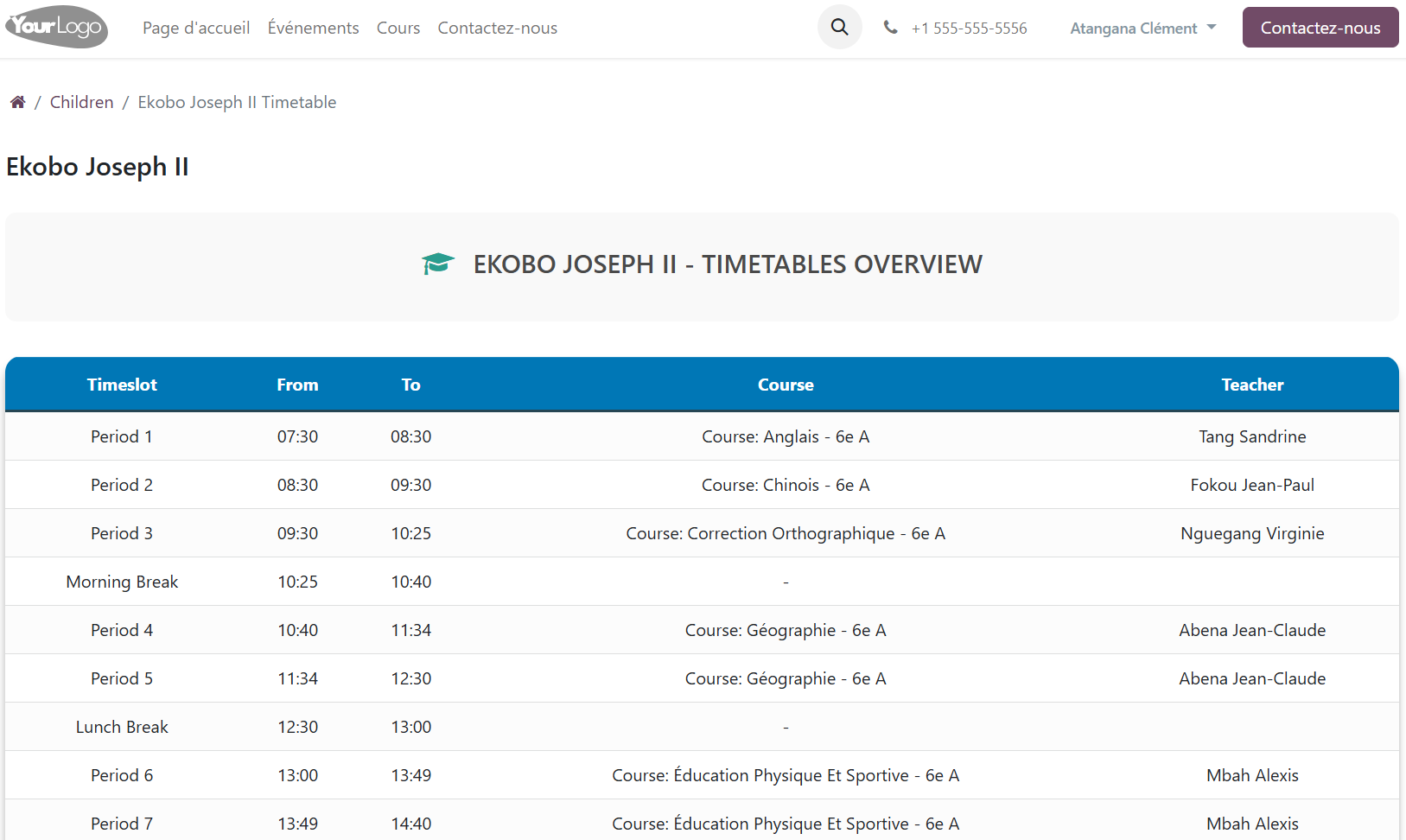Viewport: 1406px width, 840px height.
Task: Click teacher Fokou Jean-Paul
Action: [x=1252, y=485]
